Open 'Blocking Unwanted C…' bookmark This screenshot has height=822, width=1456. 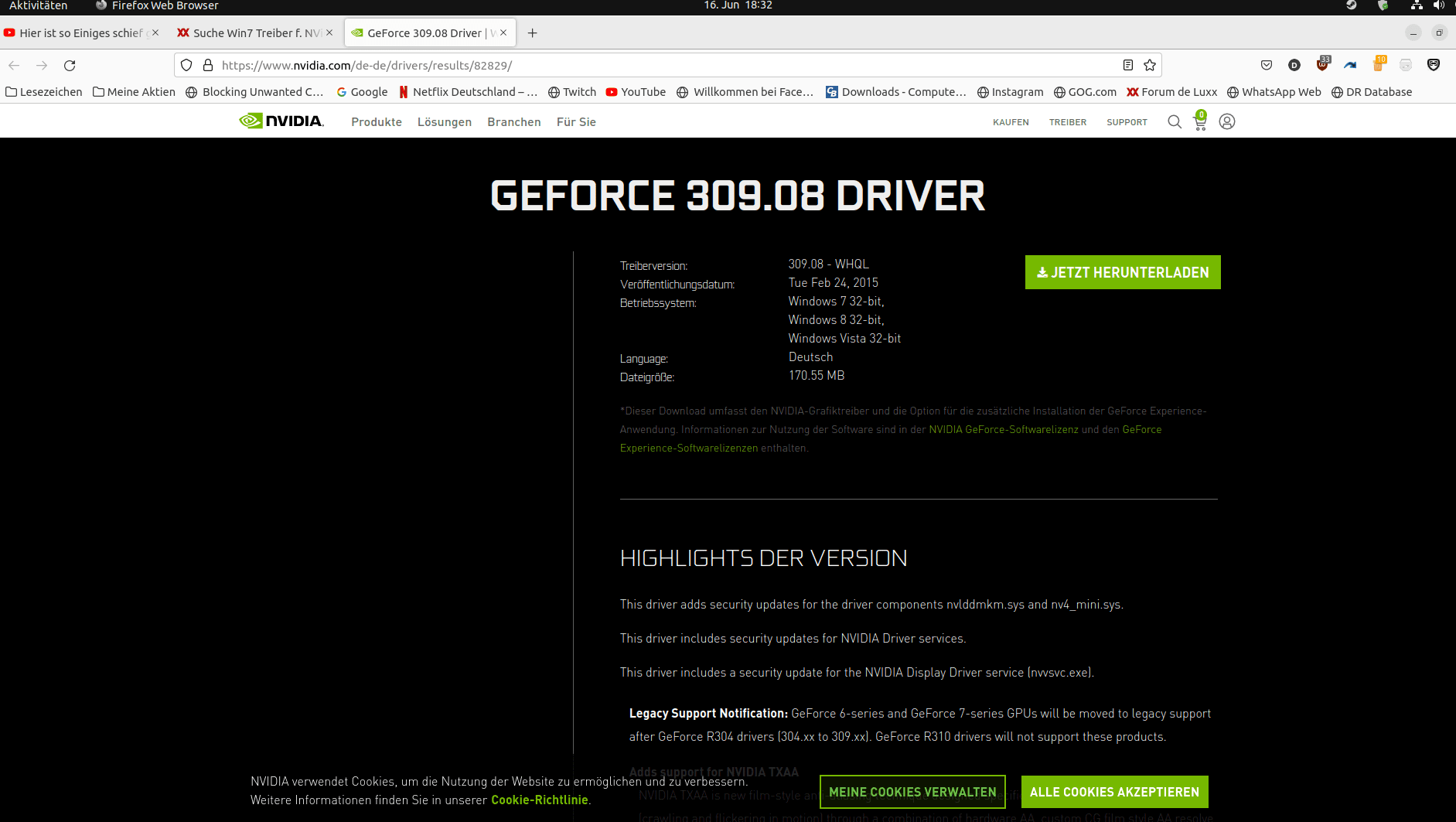click(255, 92)
